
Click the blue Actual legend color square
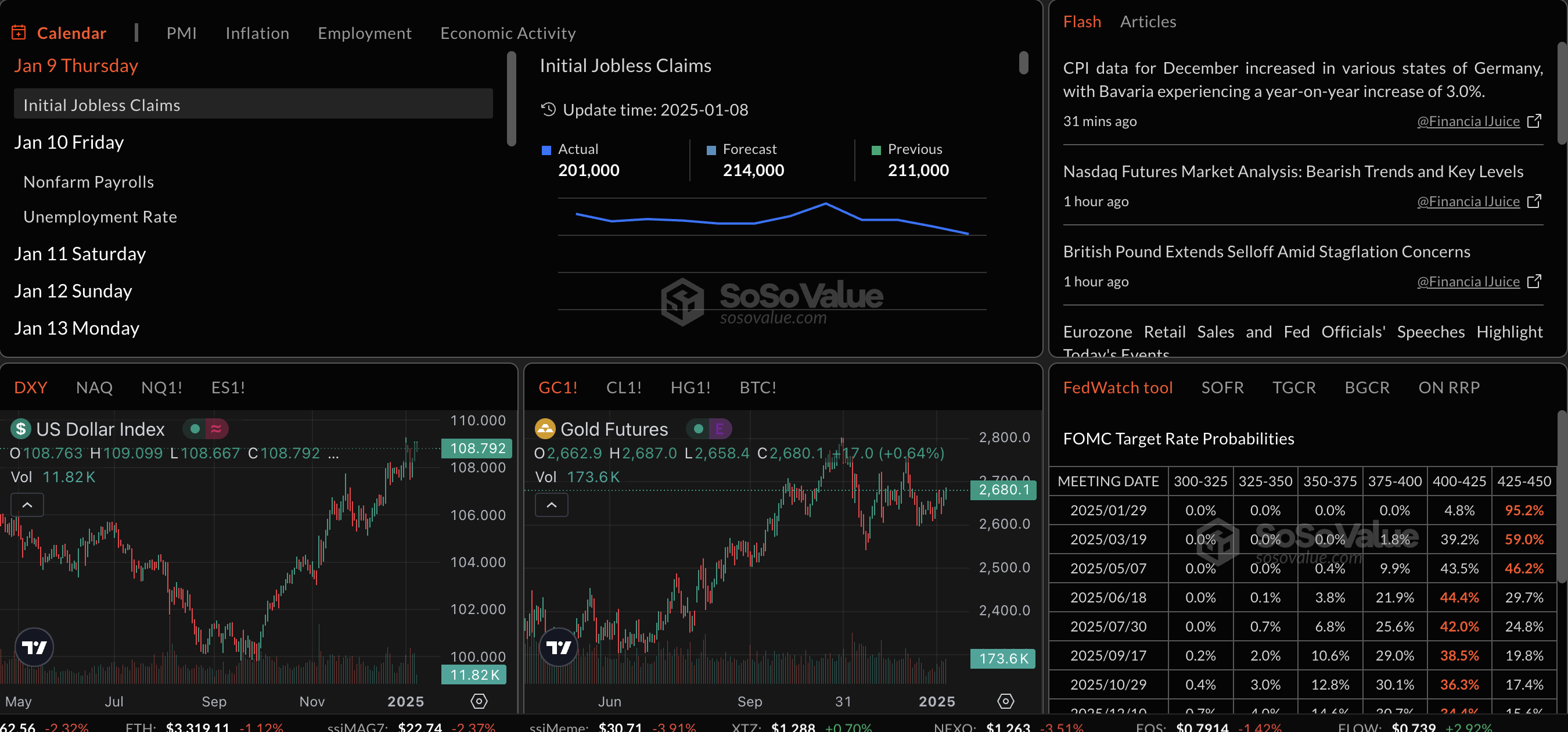point(546,150)
